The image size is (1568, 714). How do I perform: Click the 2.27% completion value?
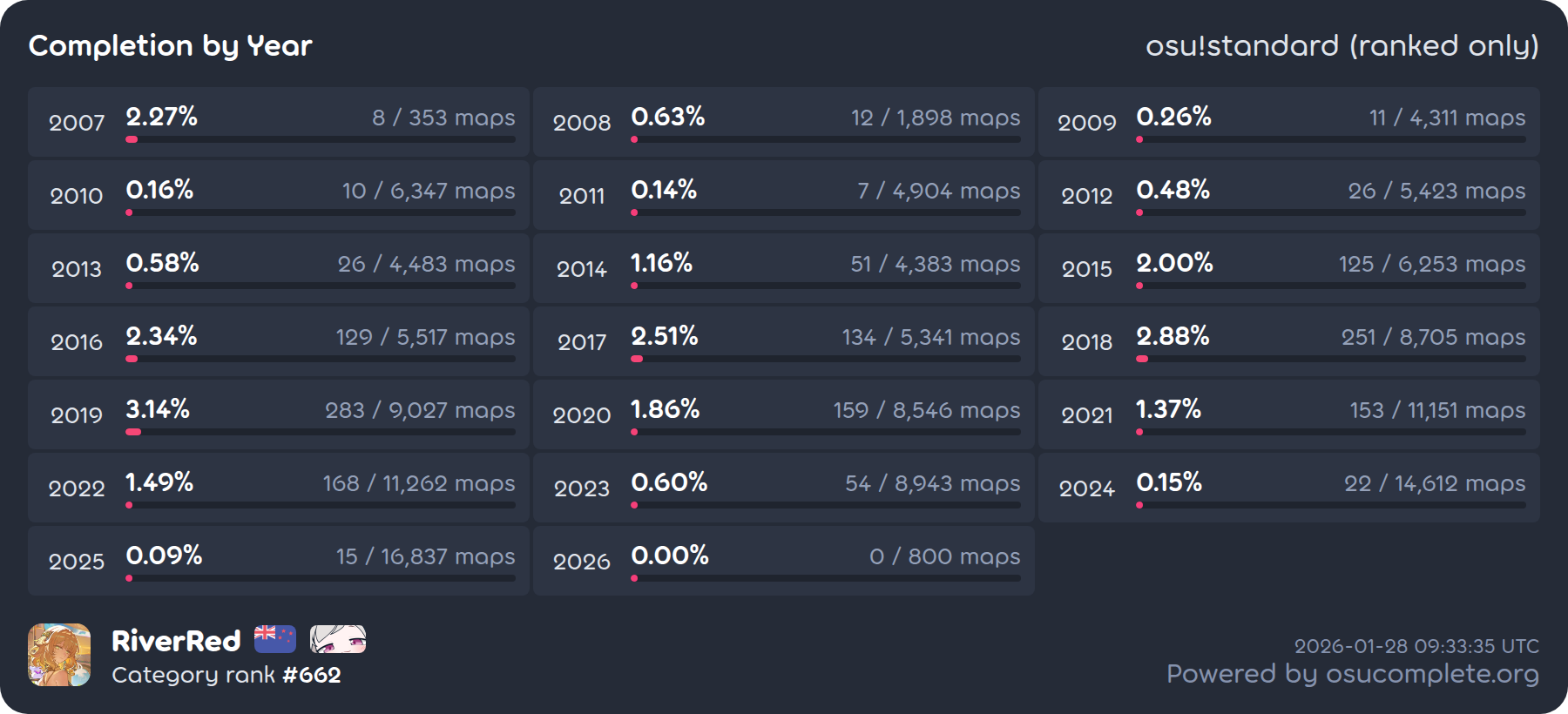click(x=162, y=117)
